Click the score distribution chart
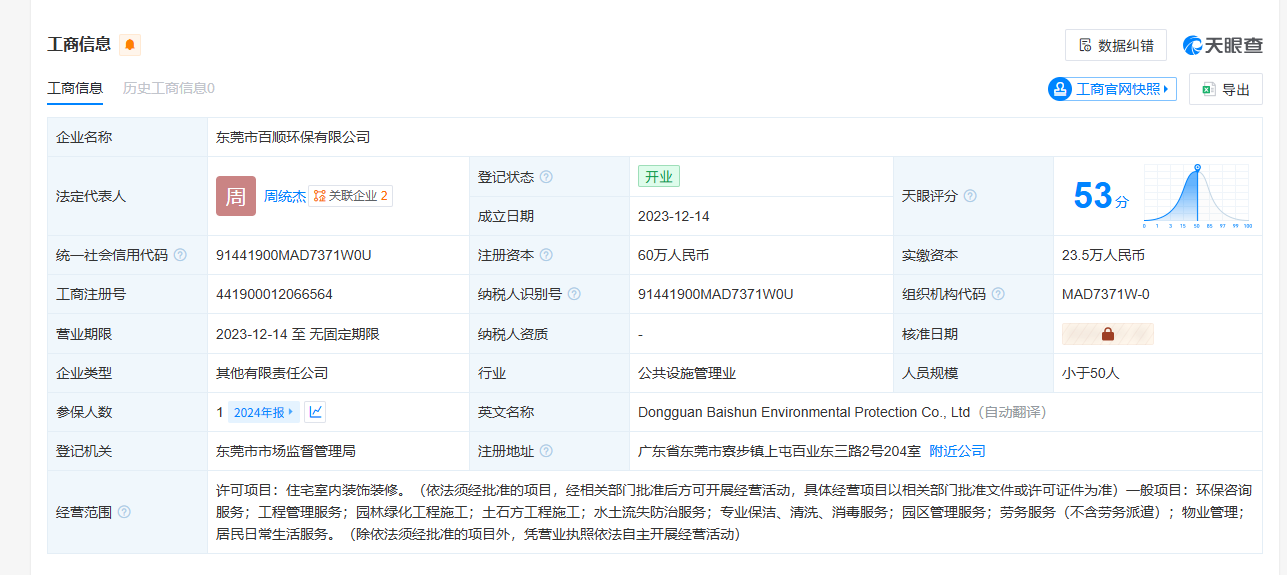 1198,196
